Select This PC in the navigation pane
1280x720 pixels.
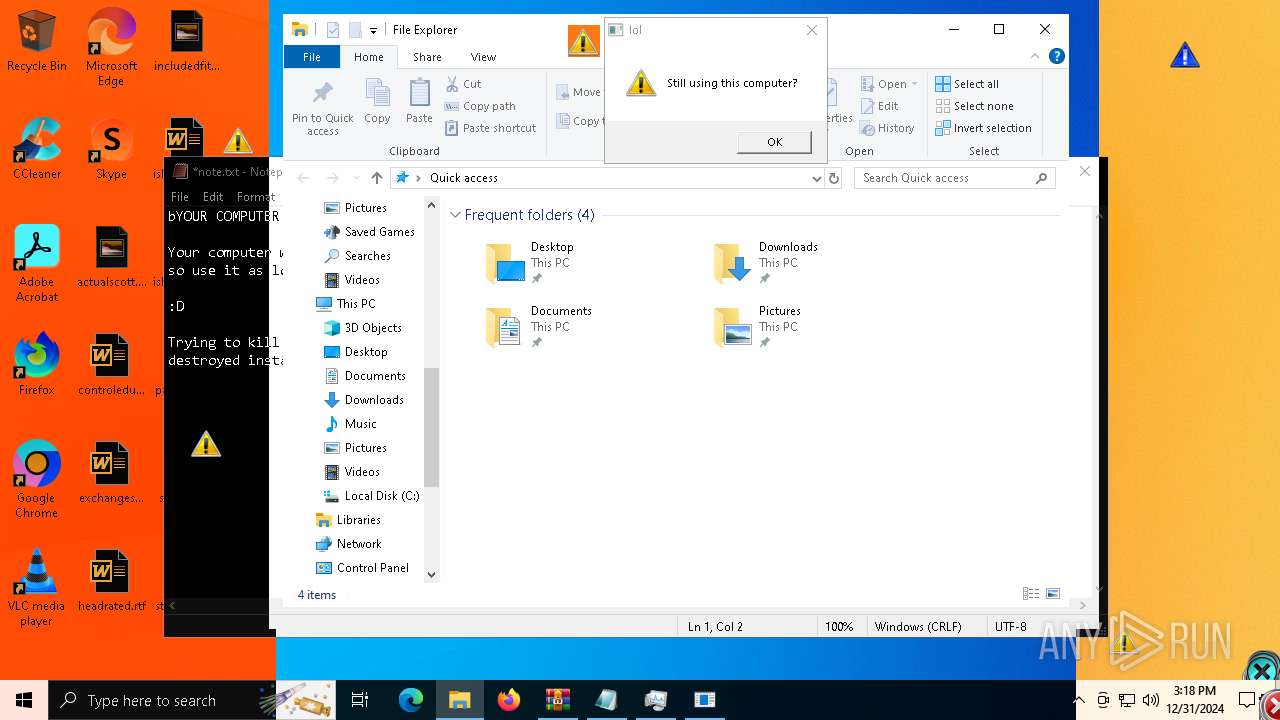point(346,304)
